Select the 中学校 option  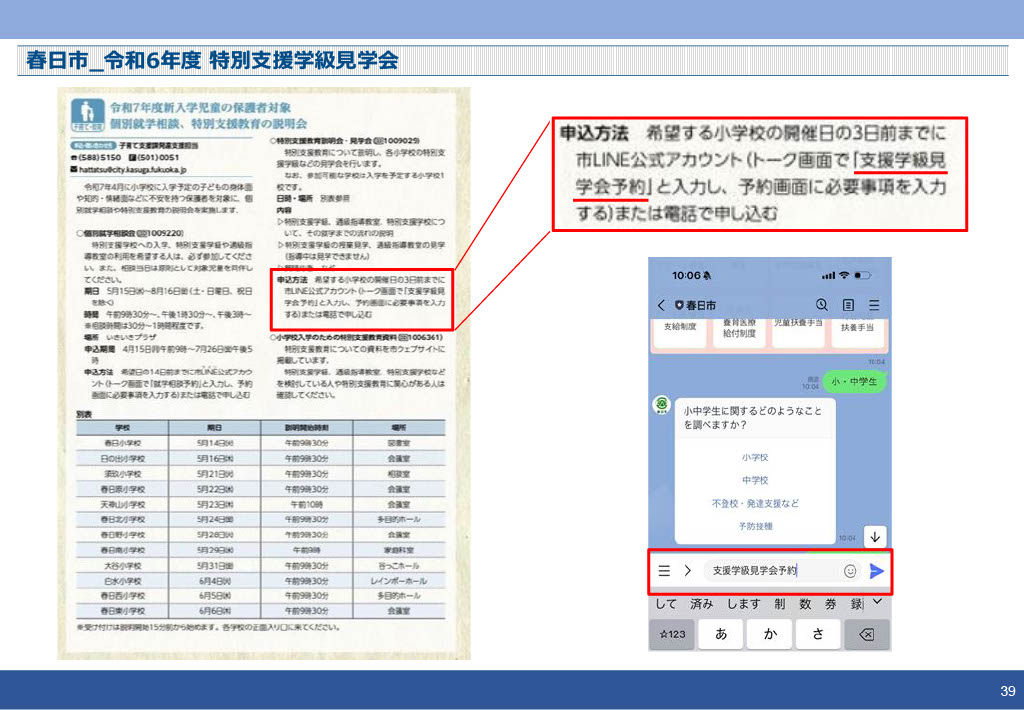coord(755,481)
